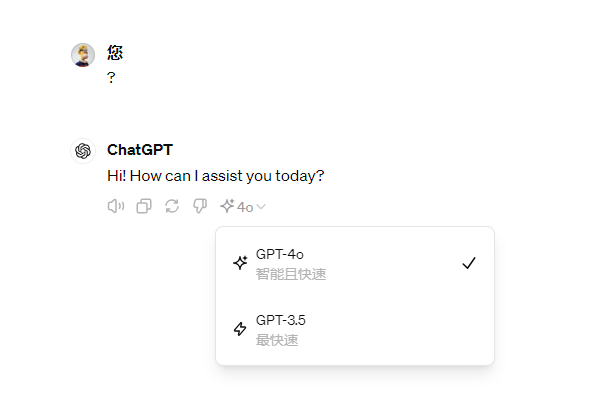Click the user profile avatar picture
The image size is (607, 405).
(83, 55)
